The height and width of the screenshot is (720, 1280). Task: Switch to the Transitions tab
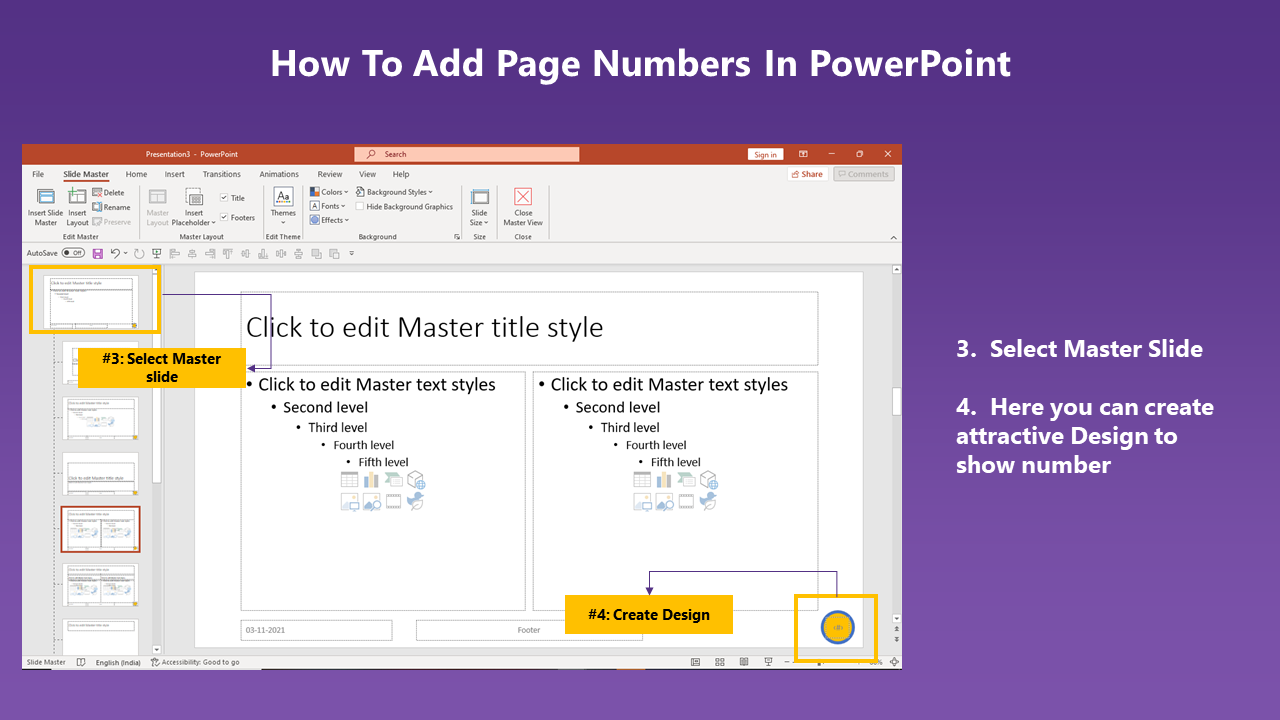pos(222,174)
